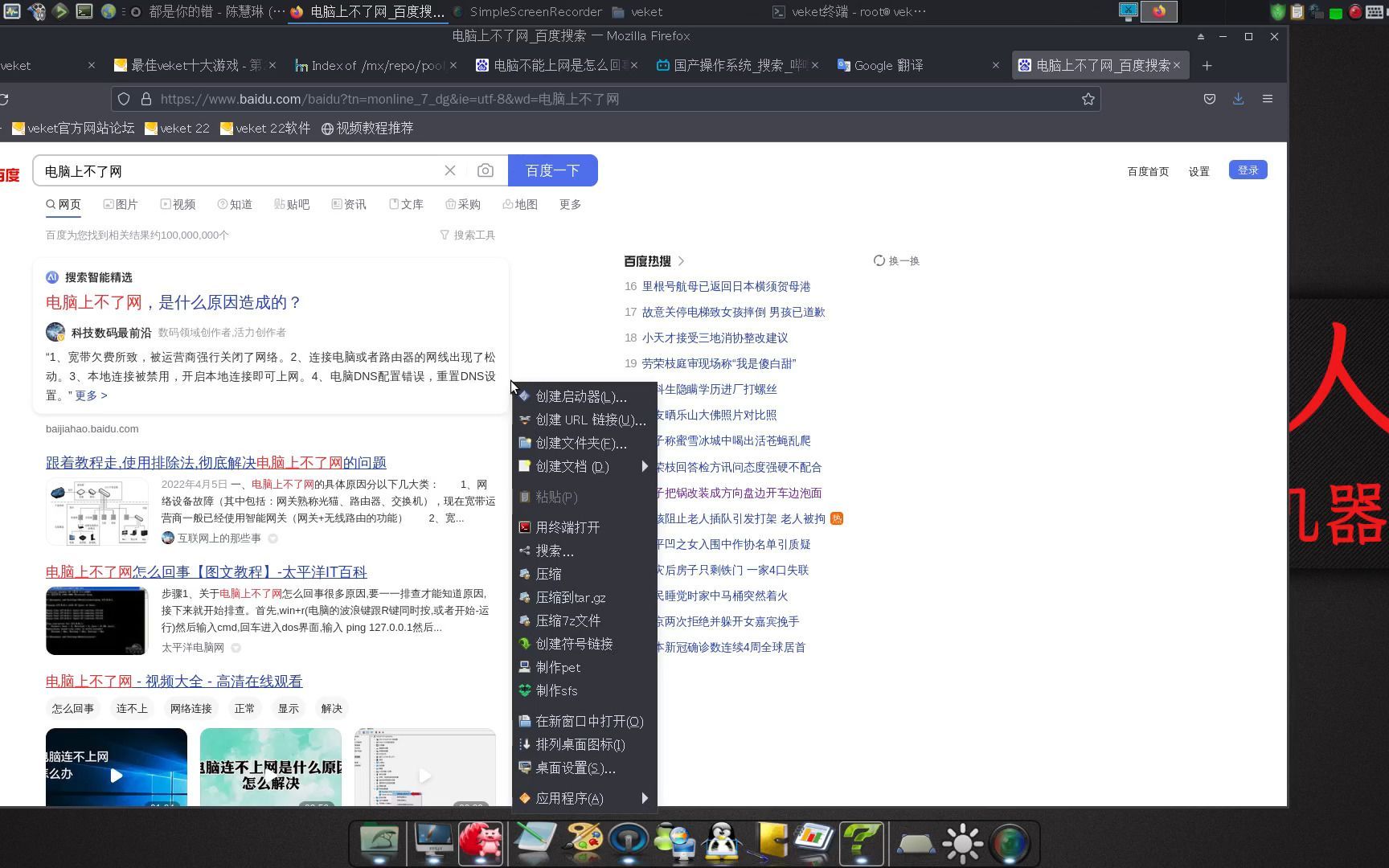Open Firefox application hamburger menu
The image size is (1389, 868).
pos(1268,99)
